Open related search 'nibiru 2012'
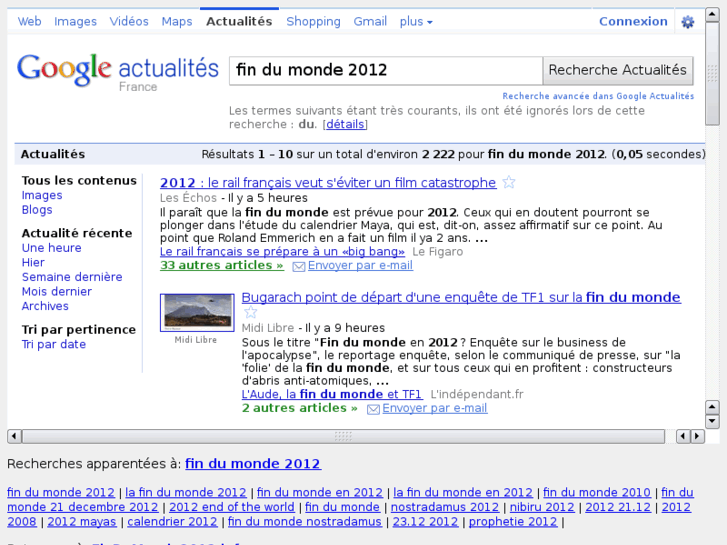This screenshot has width=727, height=545. (x=542, y=507)
